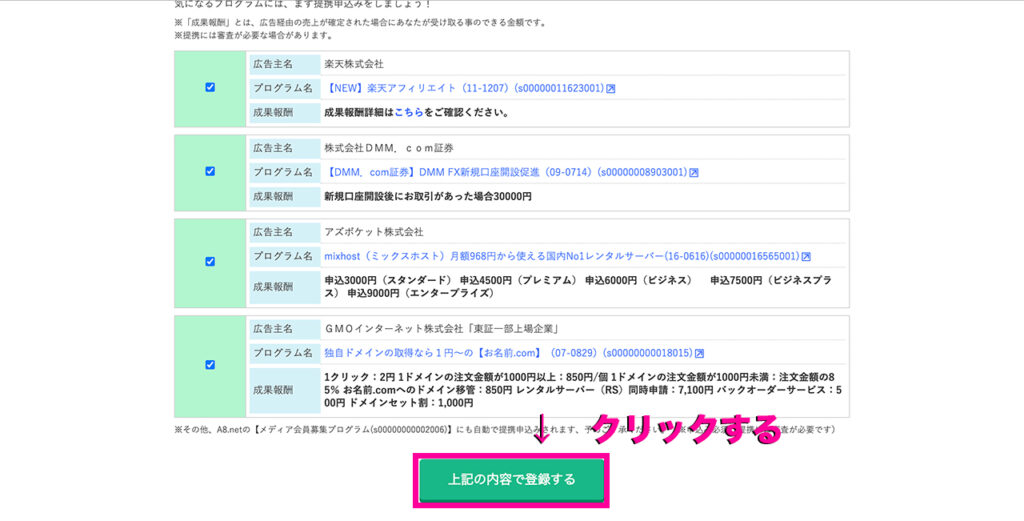
Task: Open the mixhost レンタルサーバー program link
Action: click(562, 257)
